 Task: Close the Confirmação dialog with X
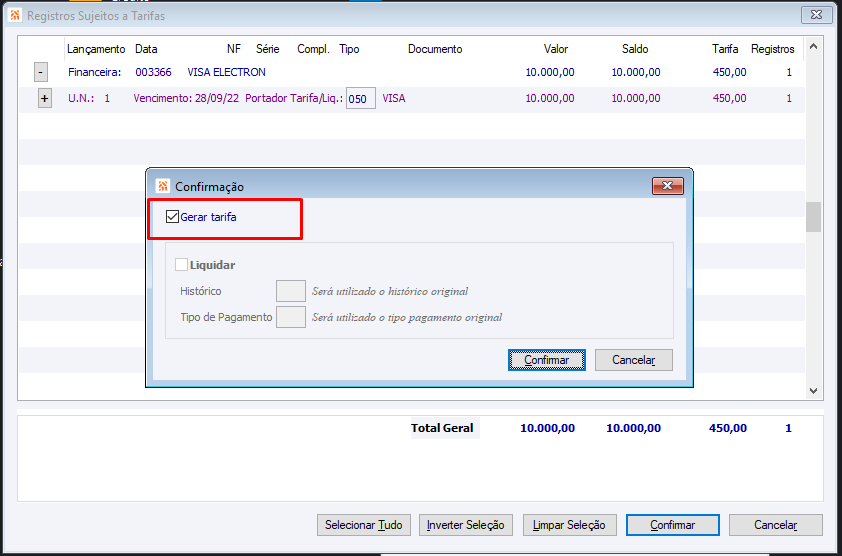click(x=667, y=186)
